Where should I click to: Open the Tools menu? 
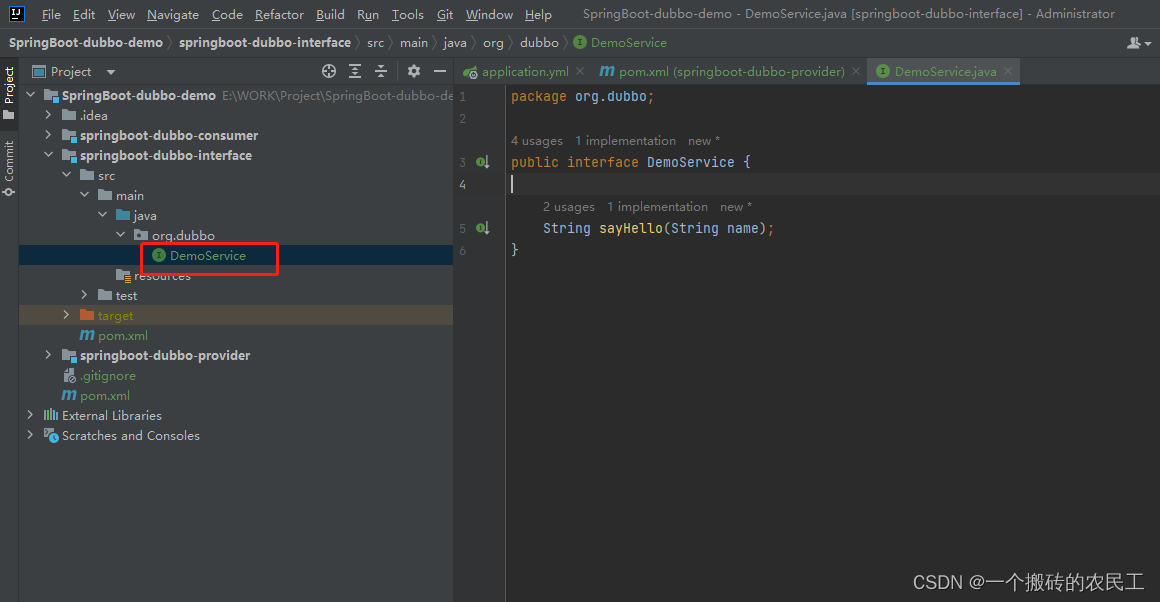[408, 14]
